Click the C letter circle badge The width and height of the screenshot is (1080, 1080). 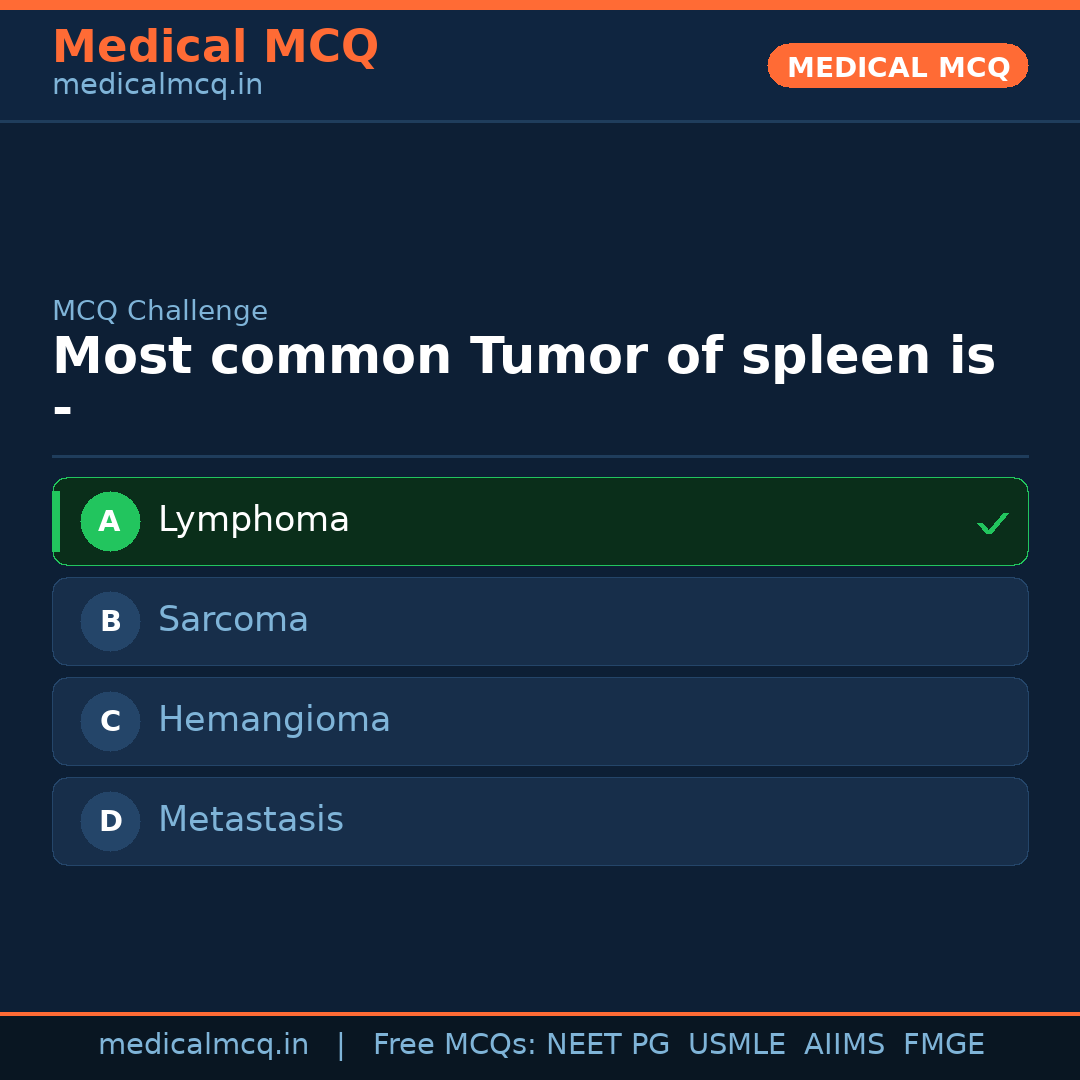point(110,721)
